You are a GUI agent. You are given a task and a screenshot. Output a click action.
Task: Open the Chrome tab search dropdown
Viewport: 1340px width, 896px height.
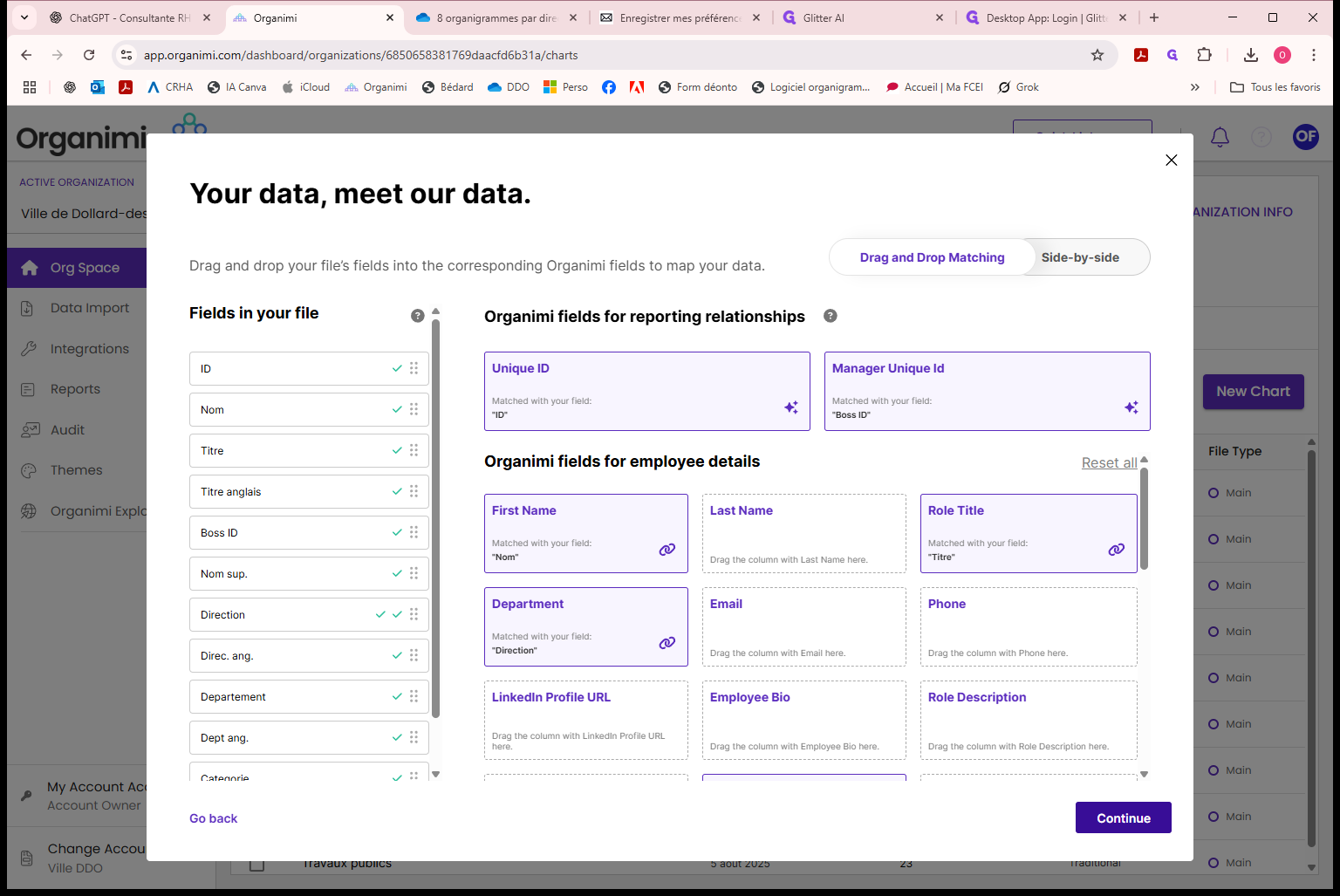[x=24, y=17]
